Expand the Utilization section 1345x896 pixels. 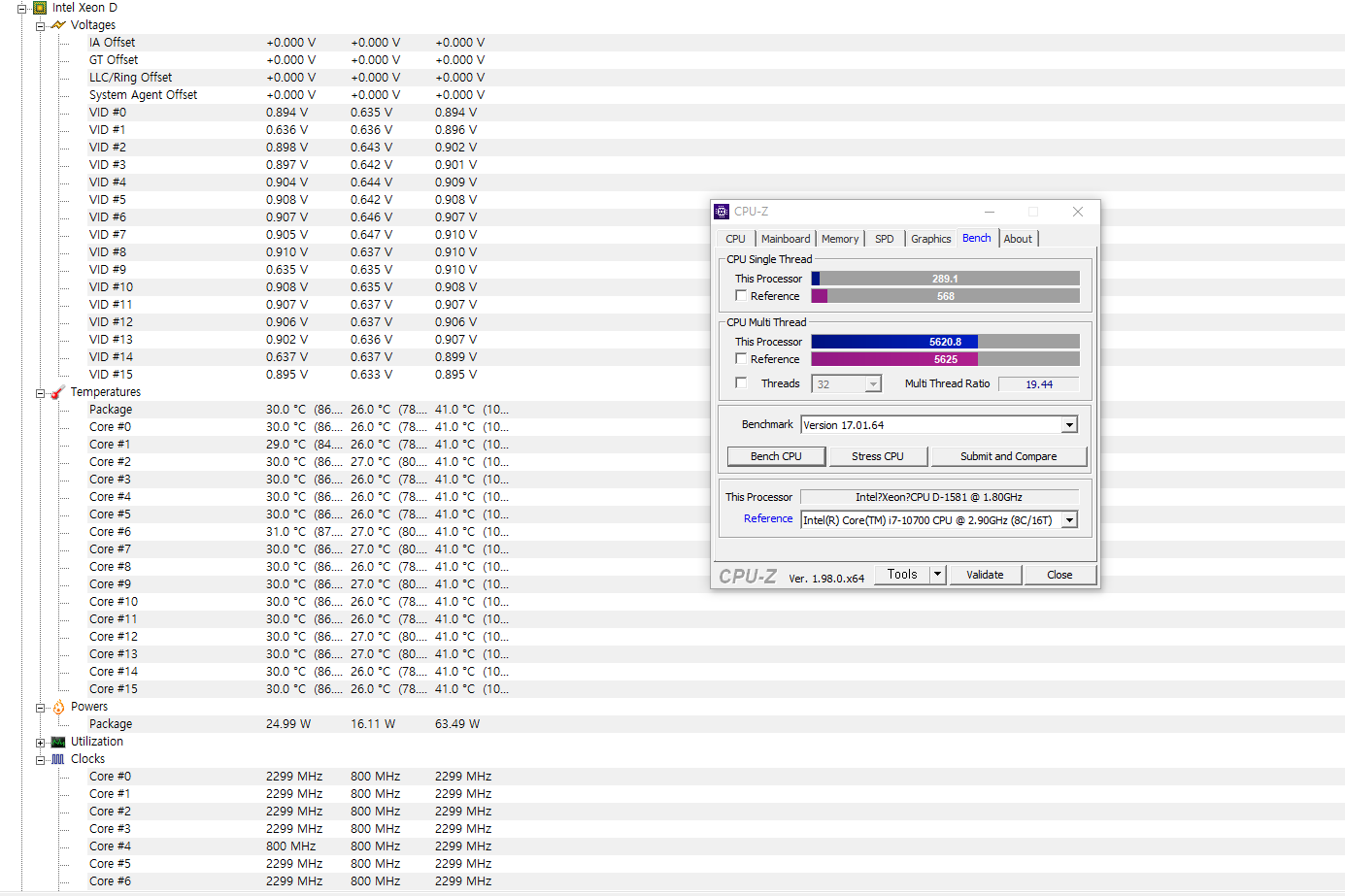tap(41, 742)
